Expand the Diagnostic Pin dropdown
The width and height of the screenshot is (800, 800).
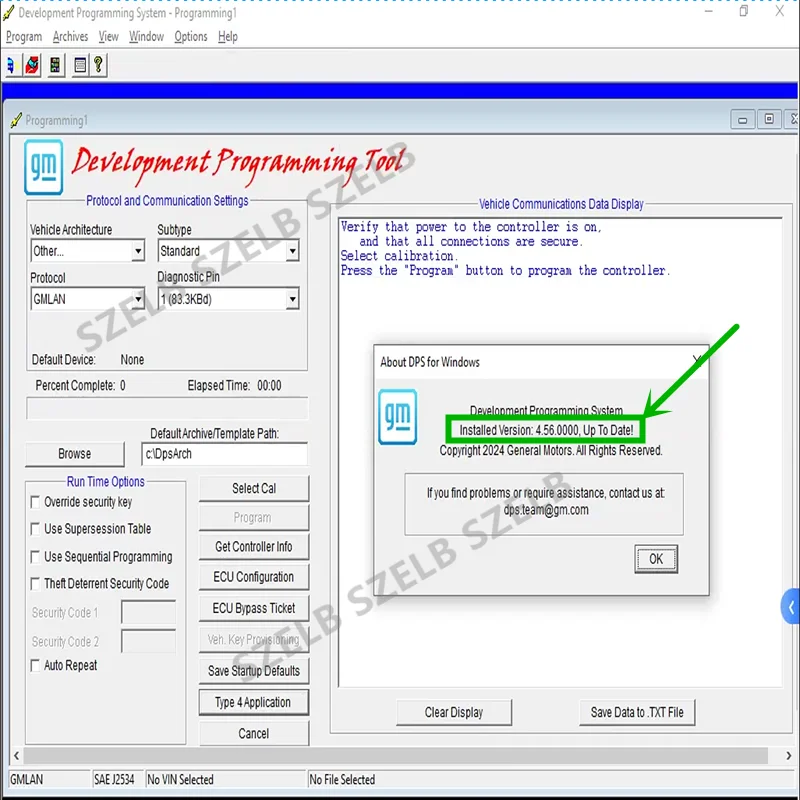coord(292,299)
